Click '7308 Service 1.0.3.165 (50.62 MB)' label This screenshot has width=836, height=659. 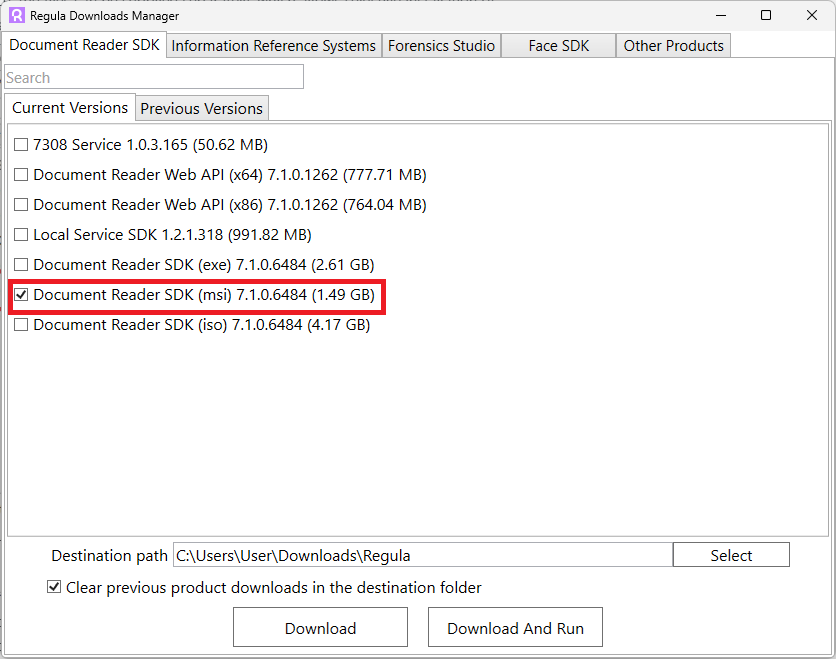click(x=150, y=145)
